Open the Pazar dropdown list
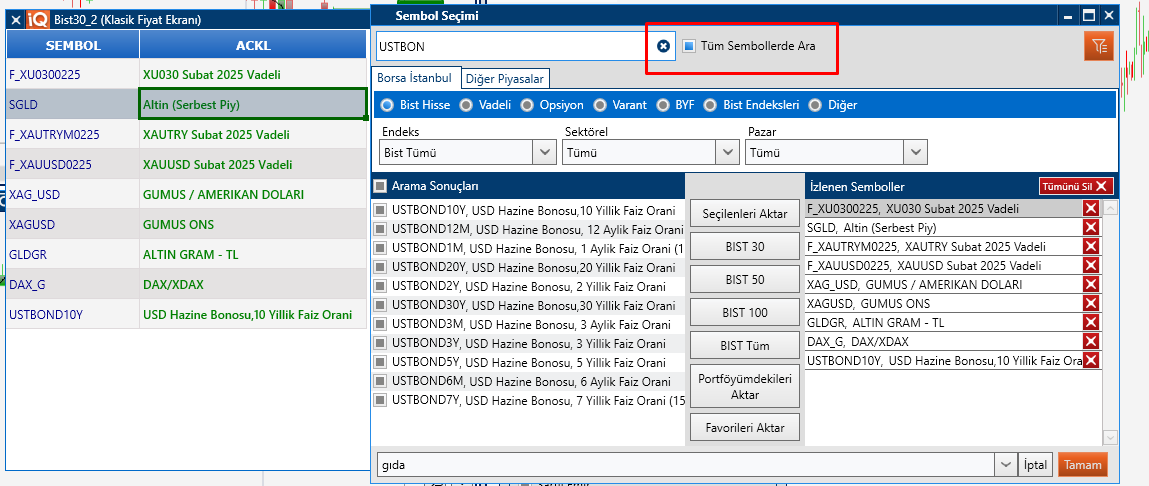 (915, 152)
